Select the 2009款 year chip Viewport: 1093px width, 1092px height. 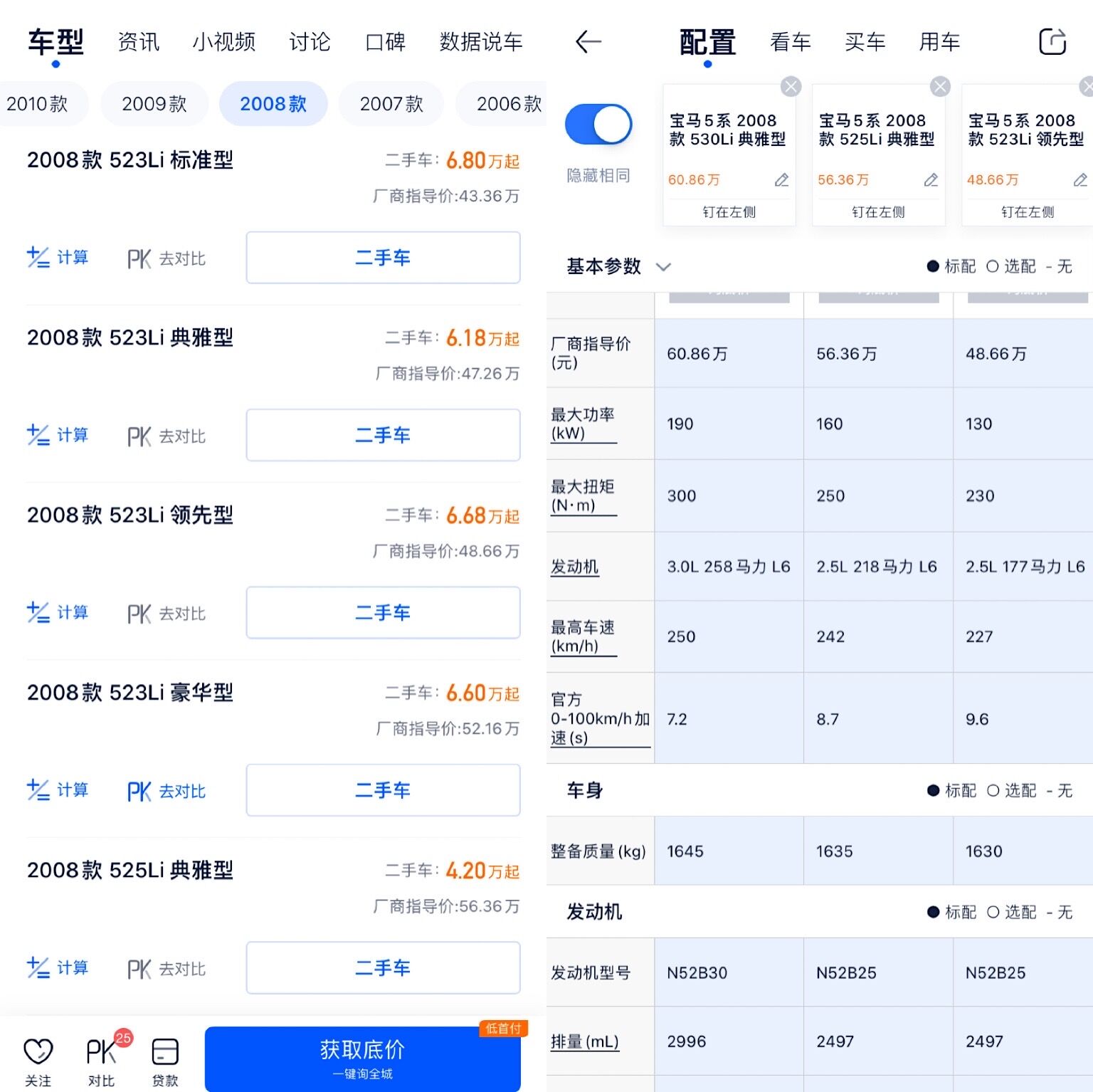pos(154,104)
